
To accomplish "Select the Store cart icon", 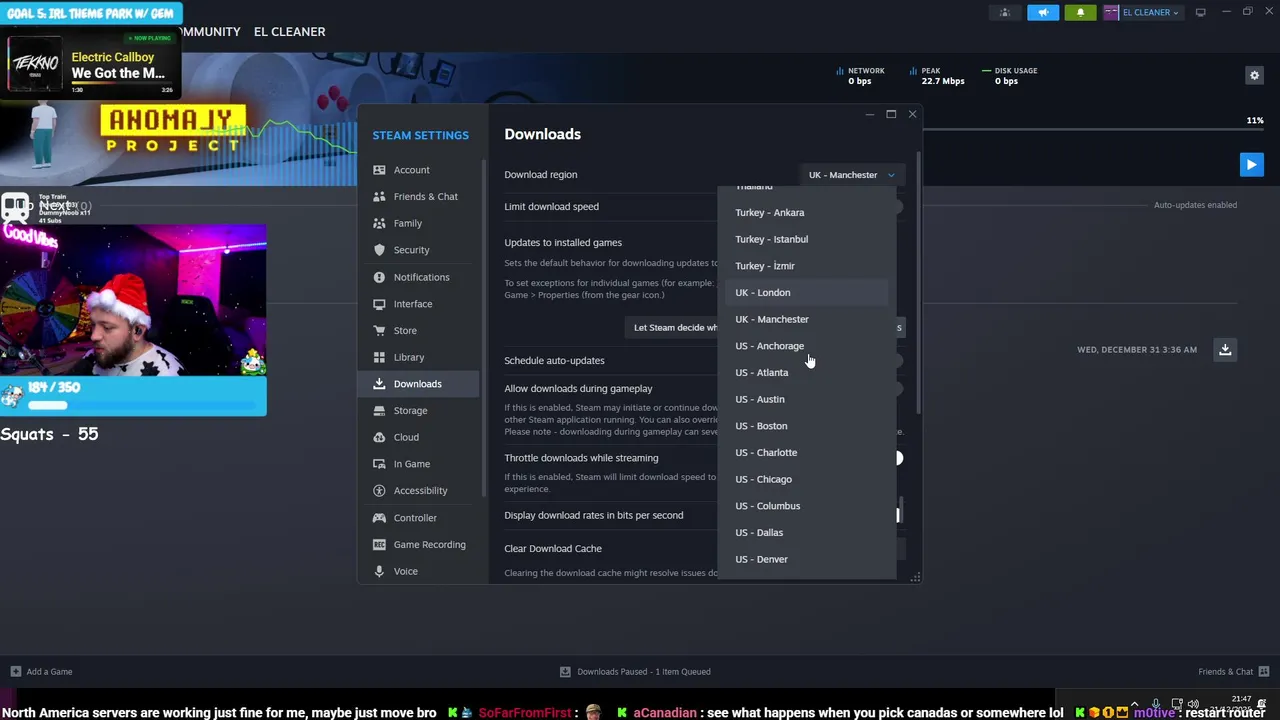I will (379, 330).
